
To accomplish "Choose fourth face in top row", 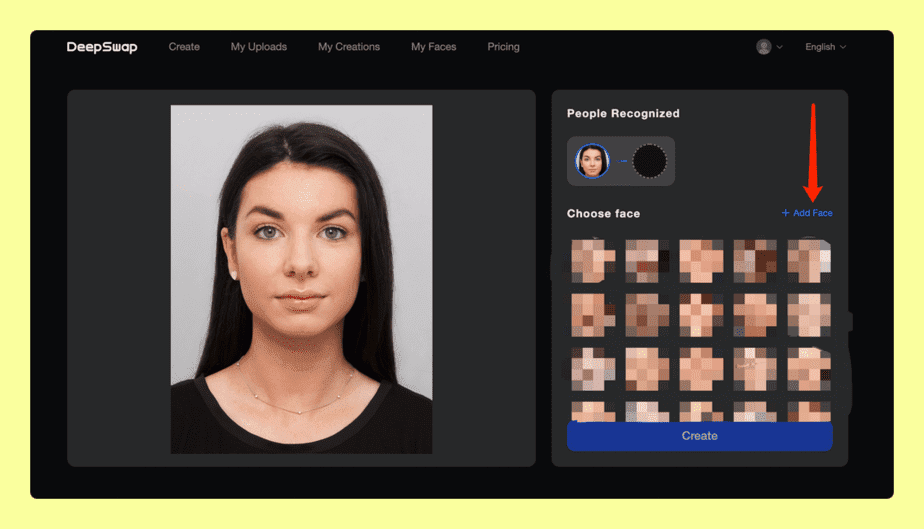I will click(755, 260).
